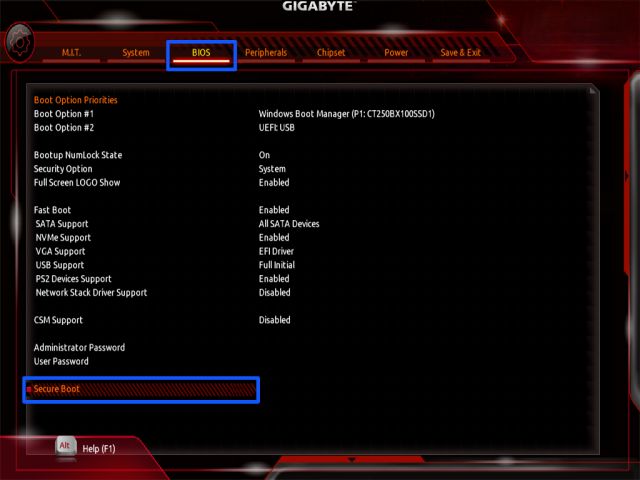Open the Help (F1) button
Image resolution: width=640 pixels, height=480 pixels.
99,449
